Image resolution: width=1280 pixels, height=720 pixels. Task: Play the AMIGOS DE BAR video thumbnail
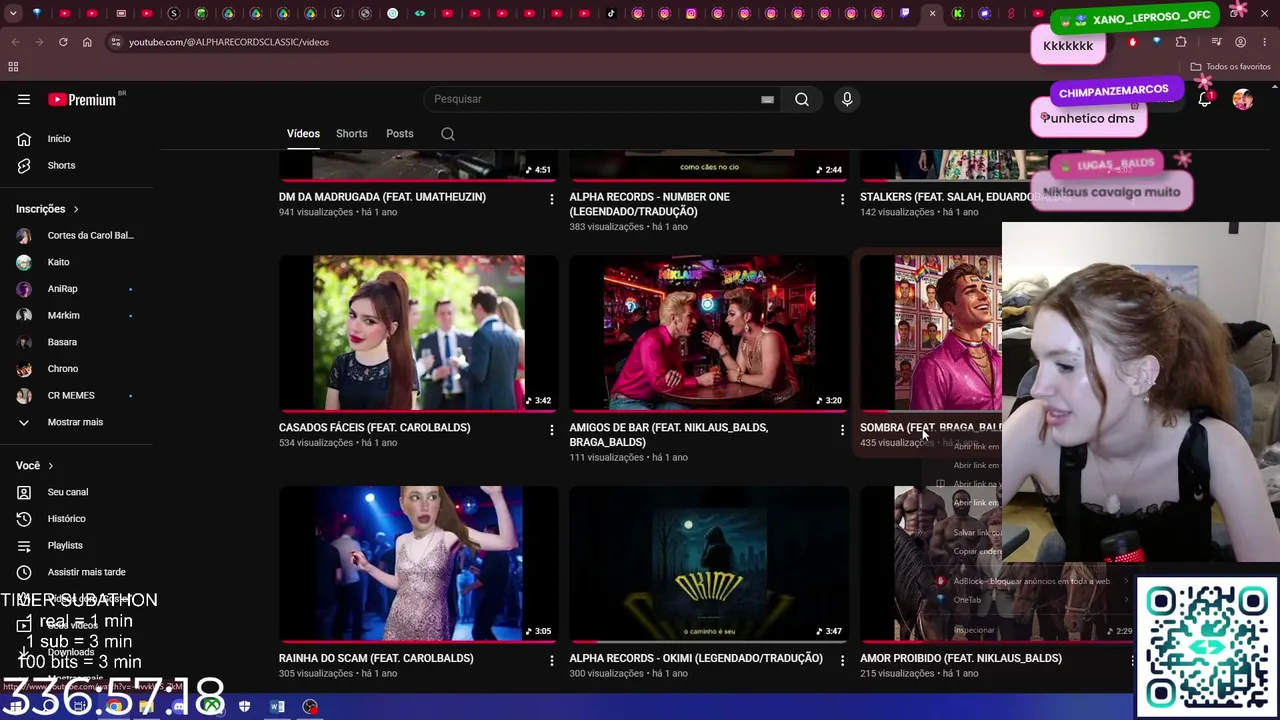click(709, 333)
